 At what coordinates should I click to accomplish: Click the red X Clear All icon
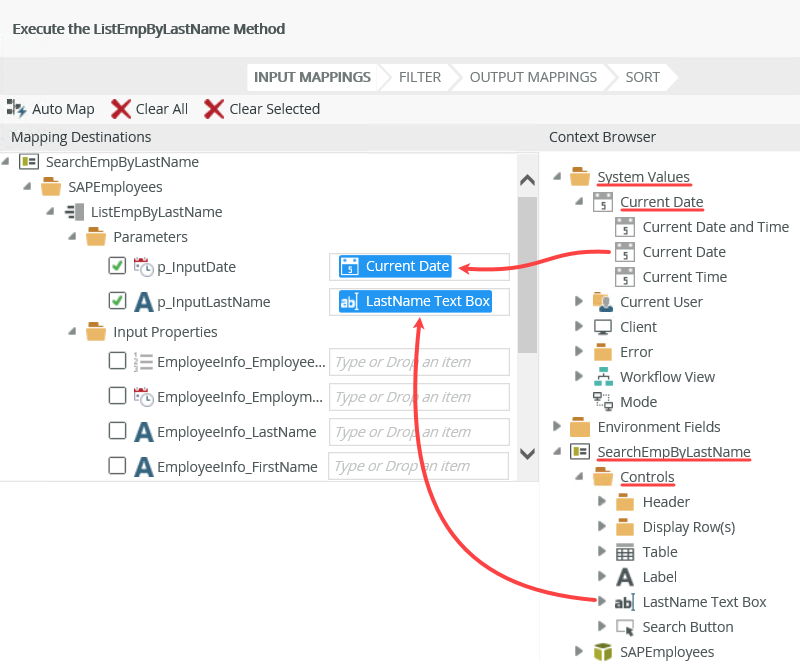(121, 109)
